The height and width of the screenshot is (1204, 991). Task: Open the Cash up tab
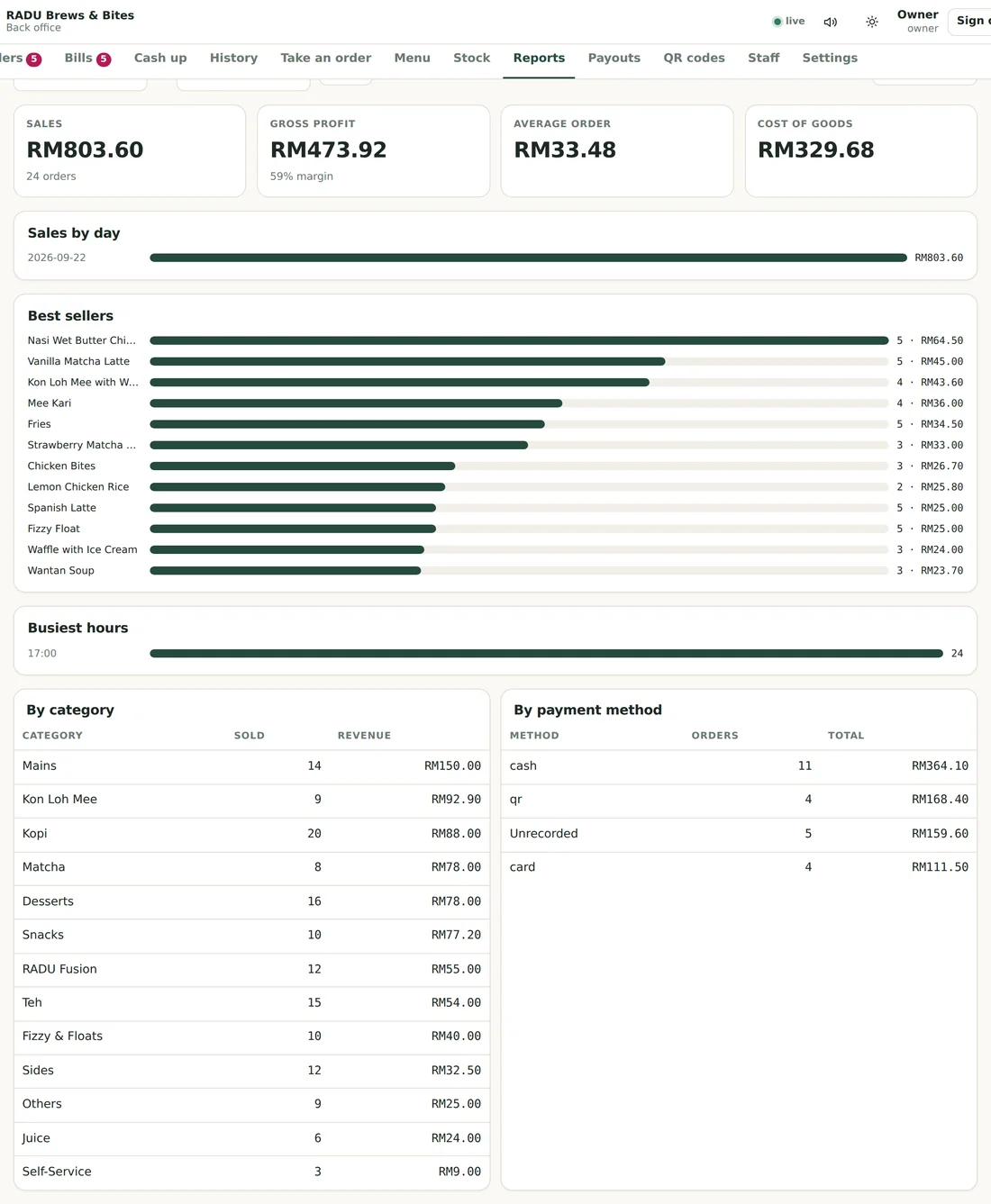(x=160, y=59)
